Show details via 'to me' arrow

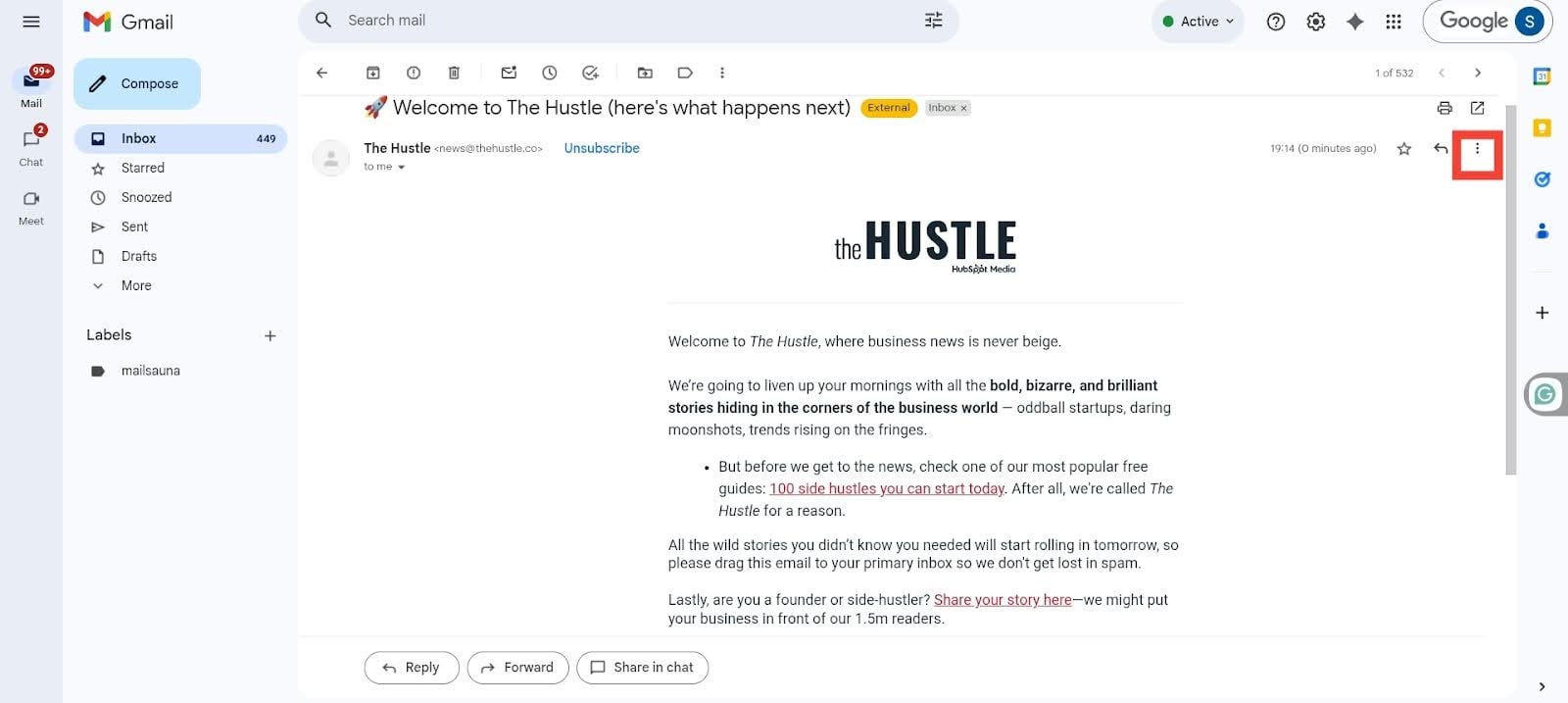(401, 167)
